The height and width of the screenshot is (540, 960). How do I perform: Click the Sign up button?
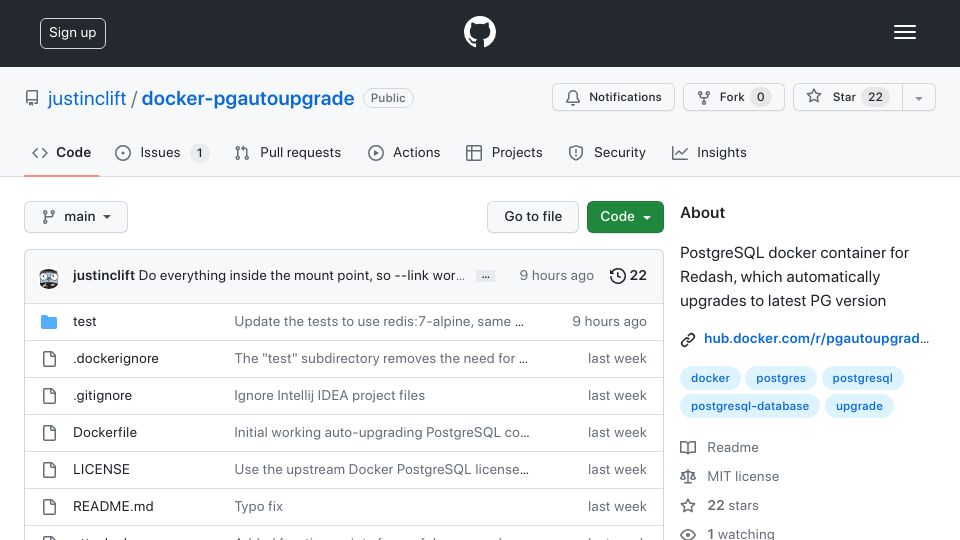pyautogui.click(x=73, y=33)
